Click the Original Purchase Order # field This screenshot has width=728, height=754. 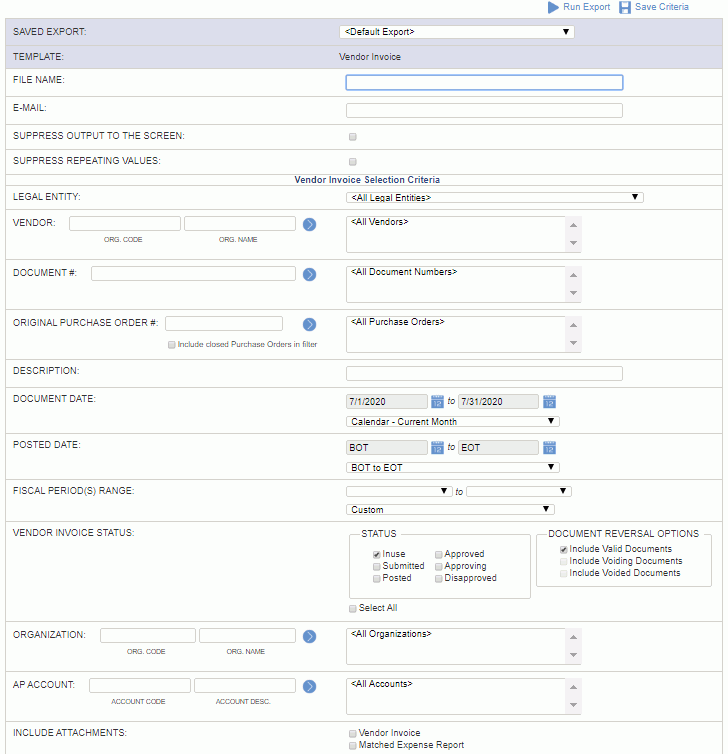(224, 323)
